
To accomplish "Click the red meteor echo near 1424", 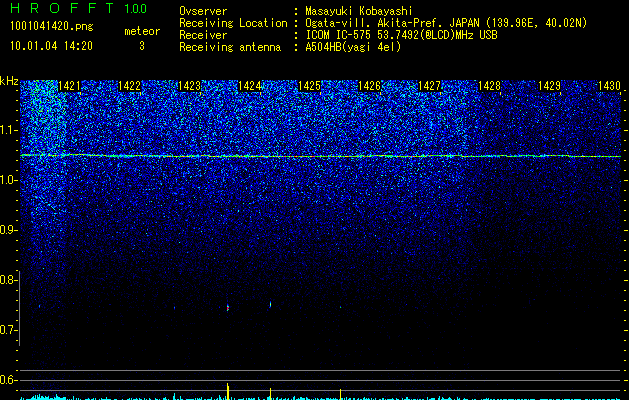I will (228, 308).
